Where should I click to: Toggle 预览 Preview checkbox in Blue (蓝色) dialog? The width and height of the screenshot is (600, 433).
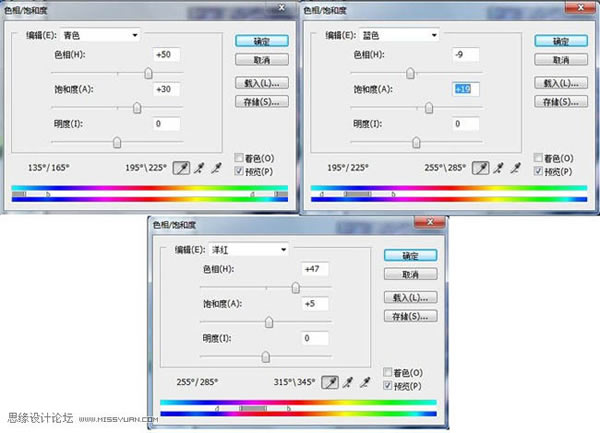coord(538,171)
